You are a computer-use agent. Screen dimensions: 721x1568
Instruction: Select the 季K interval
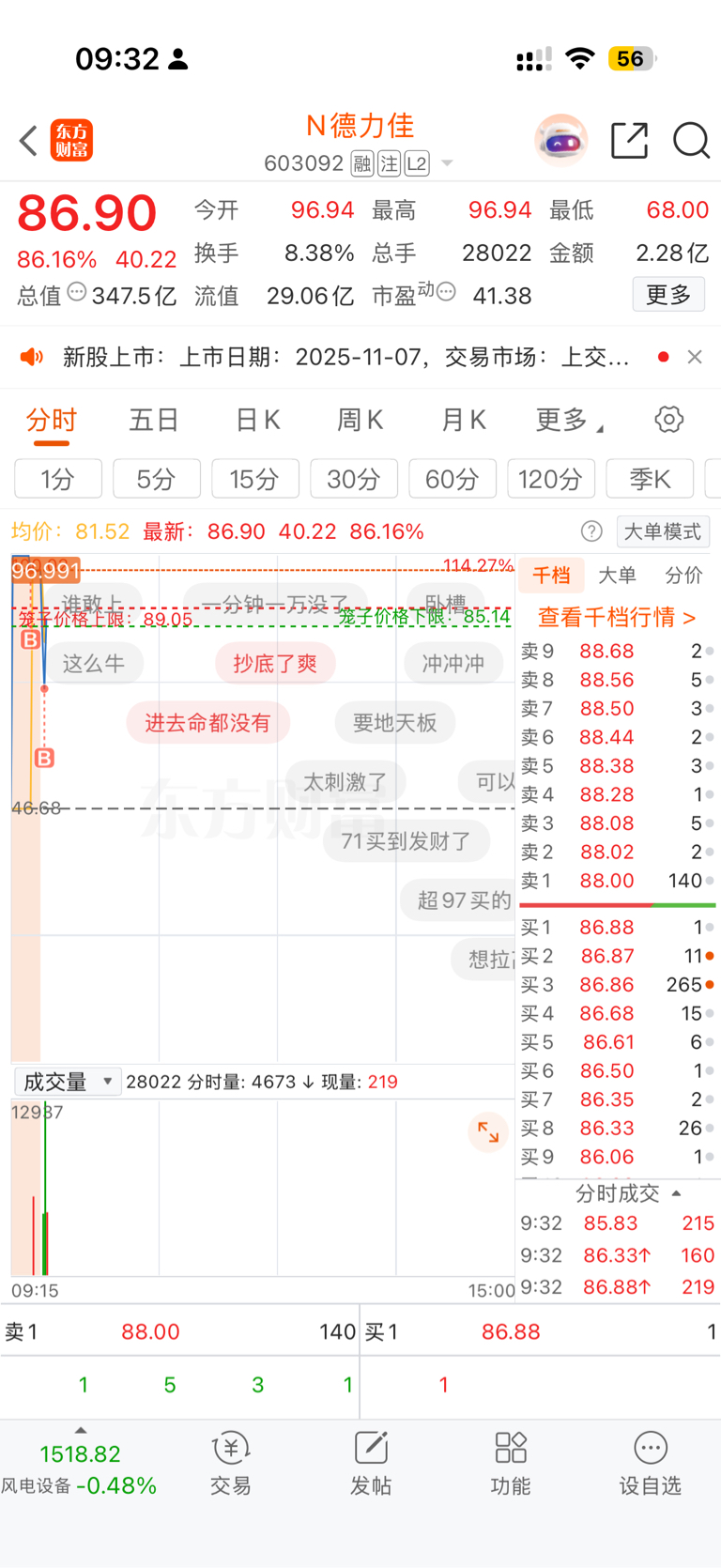tap(650, 479)
